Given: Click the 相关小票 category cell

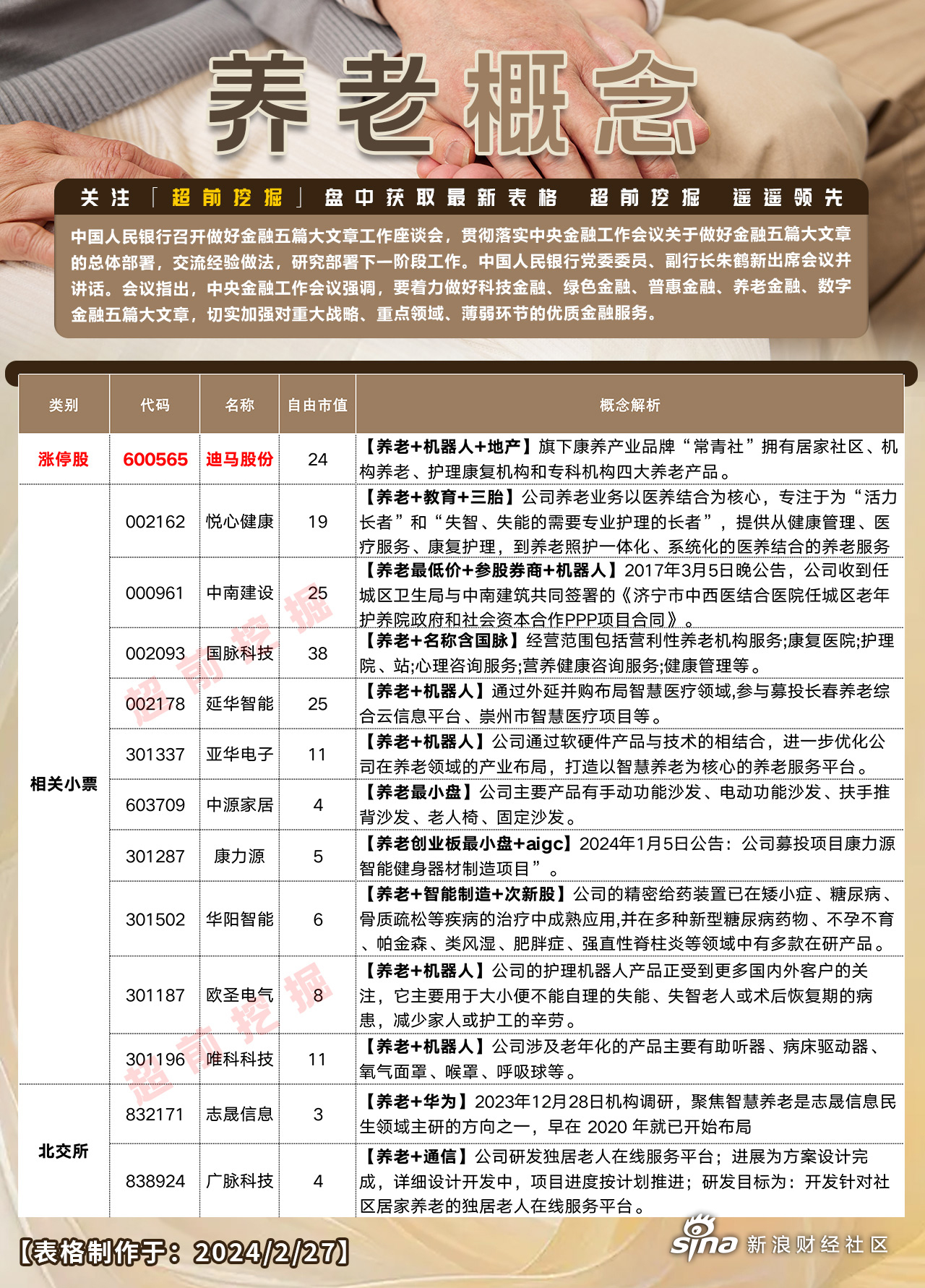Looking at the screenshot, I should point(64,785).
